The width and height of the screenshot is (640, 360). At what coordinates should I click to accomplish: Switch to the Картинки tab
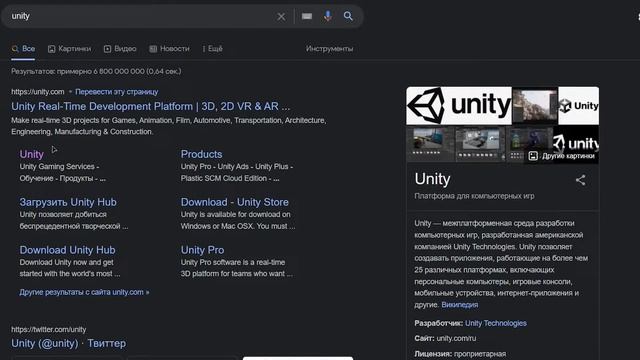pyautogui.click(x=69, y=49)
